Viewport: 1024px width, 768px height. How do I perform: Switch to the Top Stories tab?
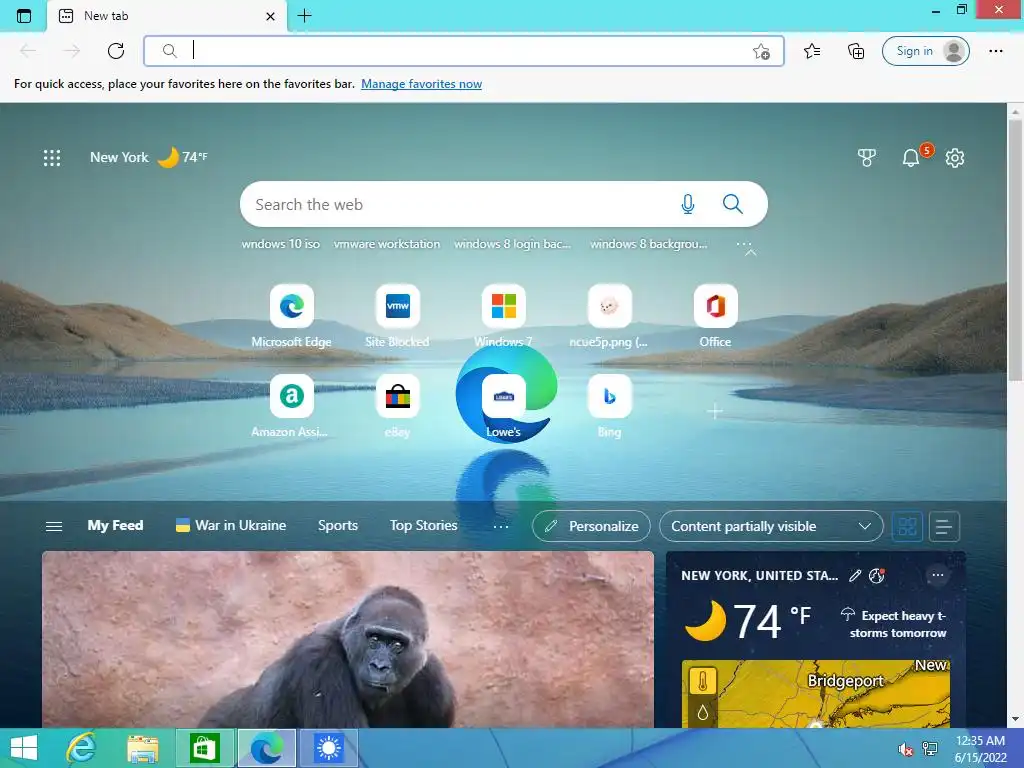pyautogui.click(x=423, y=526)
